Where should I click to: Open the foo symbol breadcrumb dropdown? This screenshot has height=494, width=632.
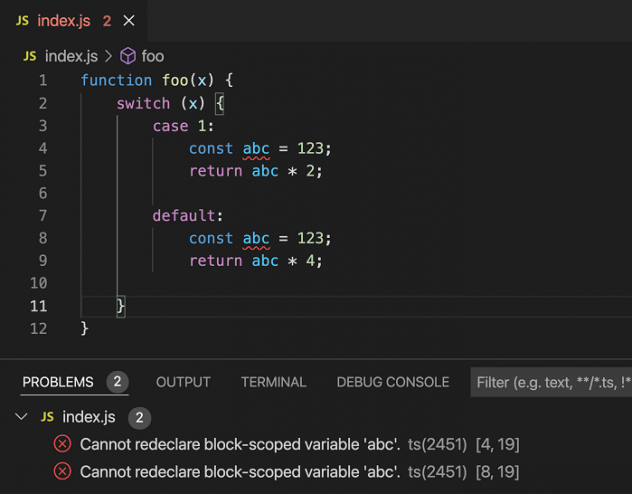click(152, 56)
